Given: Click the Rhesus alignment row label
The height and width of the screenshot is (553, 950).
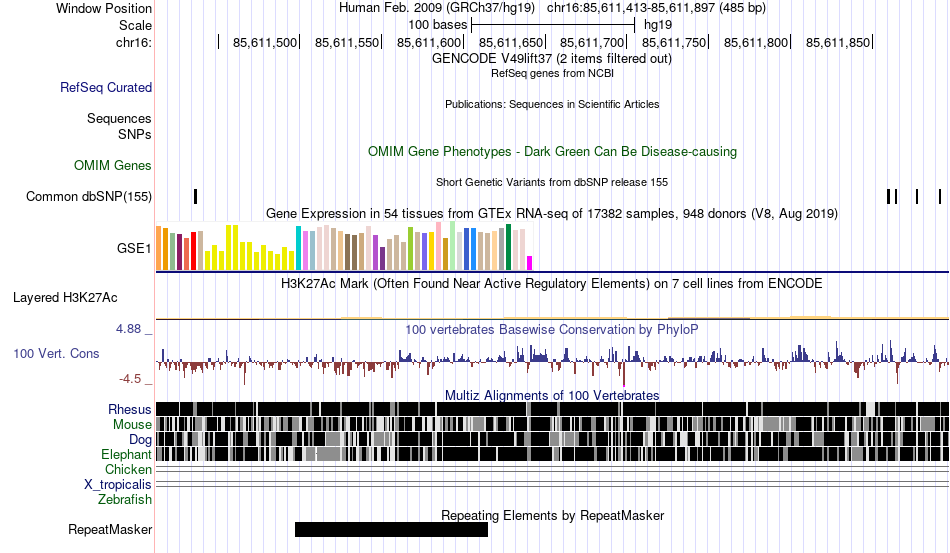Looking at the screenshot, I should [x=130, y=409].
